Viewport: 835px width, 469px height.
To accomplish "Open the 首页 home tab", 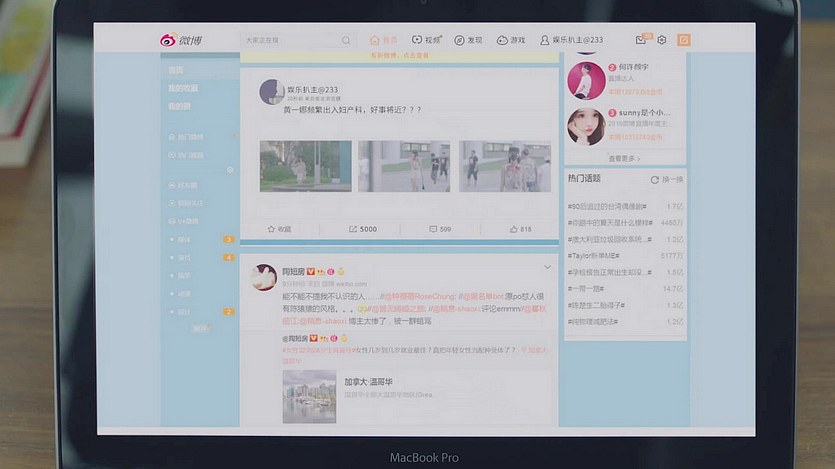I will tap(383, 40).
